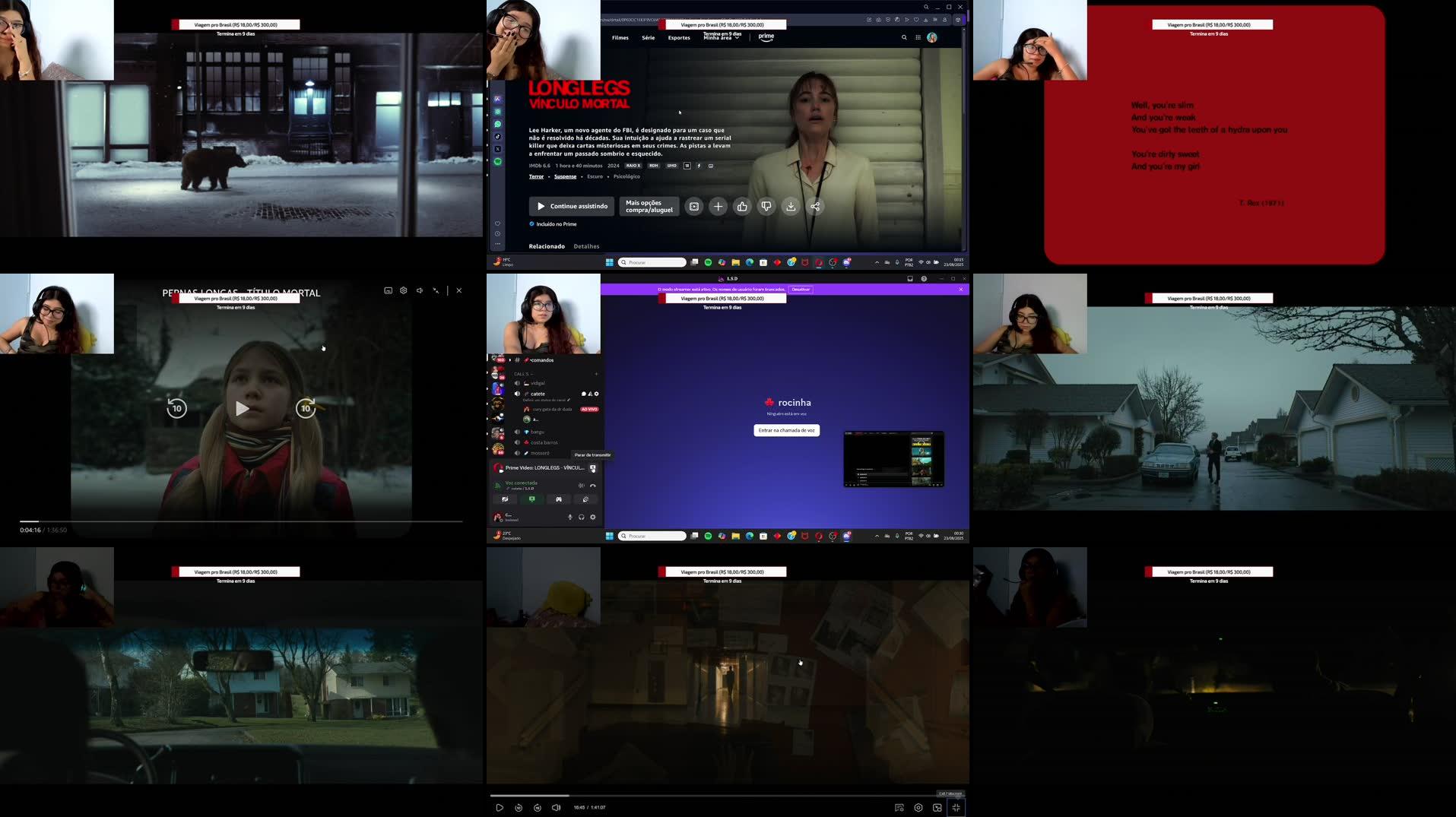Click Procurar search box in Prime Video screenshot taskbar

652,262
